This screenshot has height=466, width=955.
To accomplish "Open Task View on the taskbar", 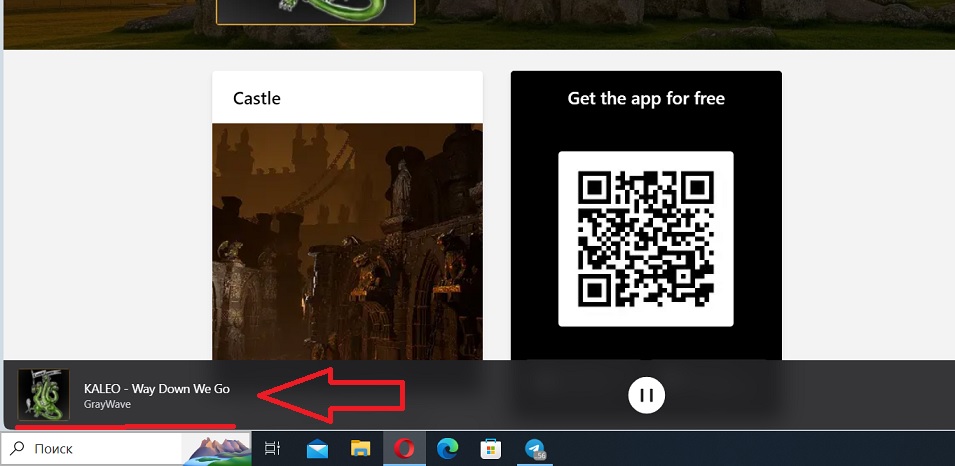I will [x=272, y=450].
